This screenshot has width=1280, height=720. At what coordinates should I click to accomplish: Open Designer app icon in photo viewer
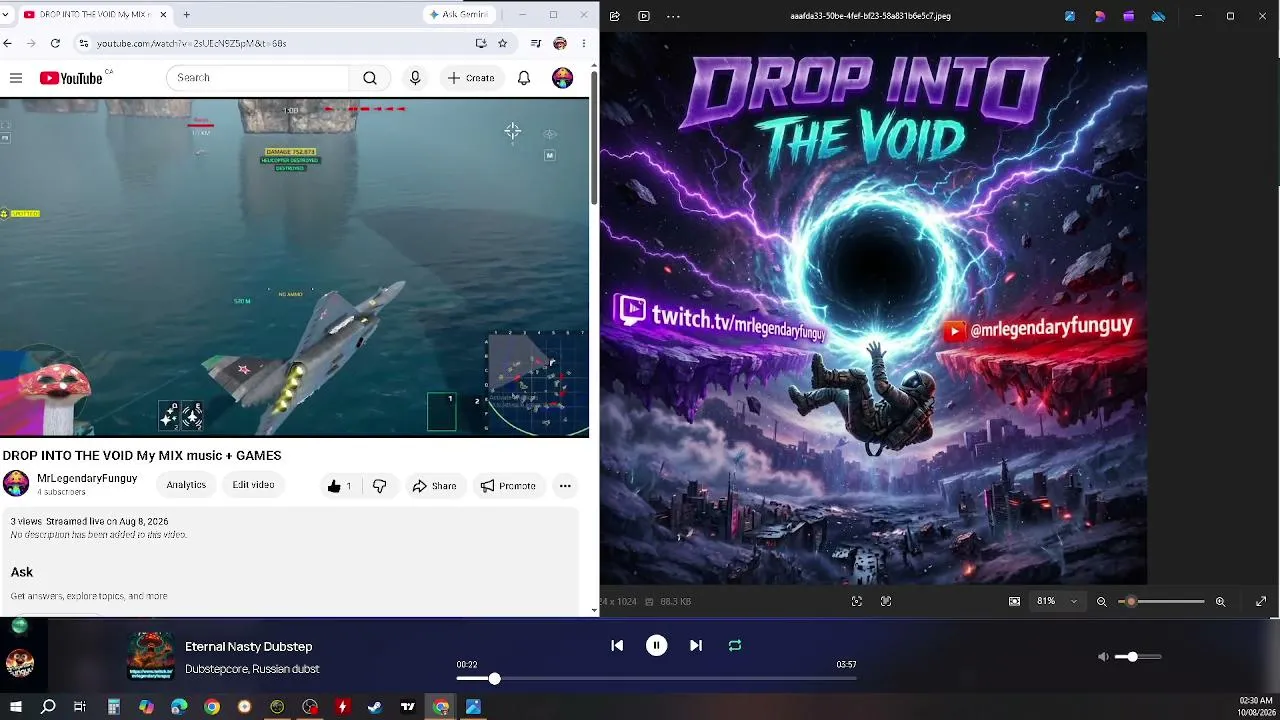(x=1100, y=16)
